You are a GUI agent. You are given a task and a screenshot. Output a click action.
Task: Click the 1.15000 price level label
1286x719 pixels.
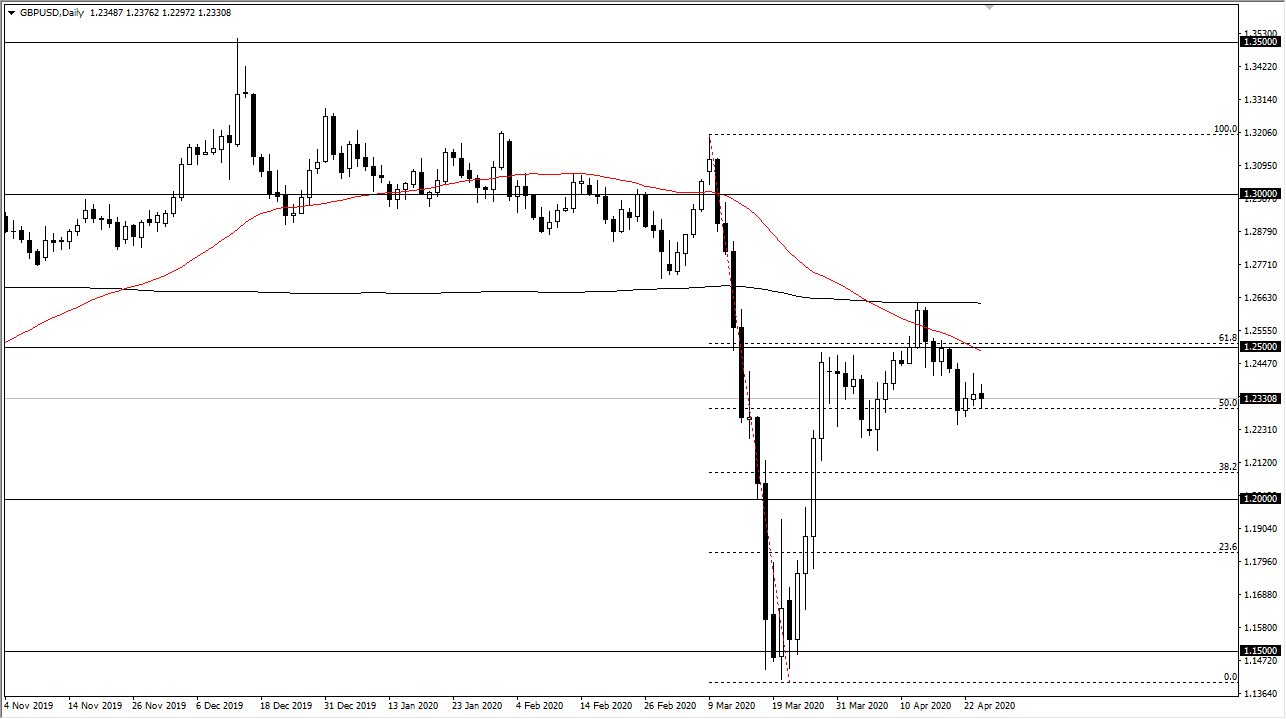1259,650
